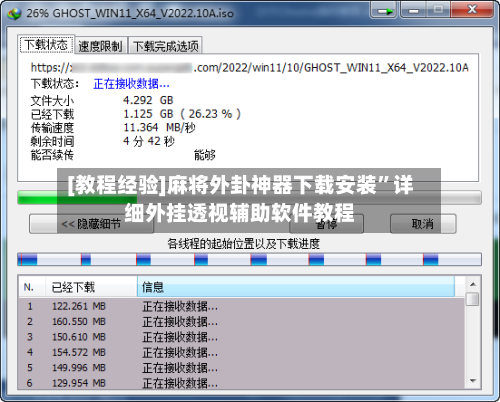This screenshot has height=402, width=500.
Task: Click the green download progress bar
Action: point(249,197)
